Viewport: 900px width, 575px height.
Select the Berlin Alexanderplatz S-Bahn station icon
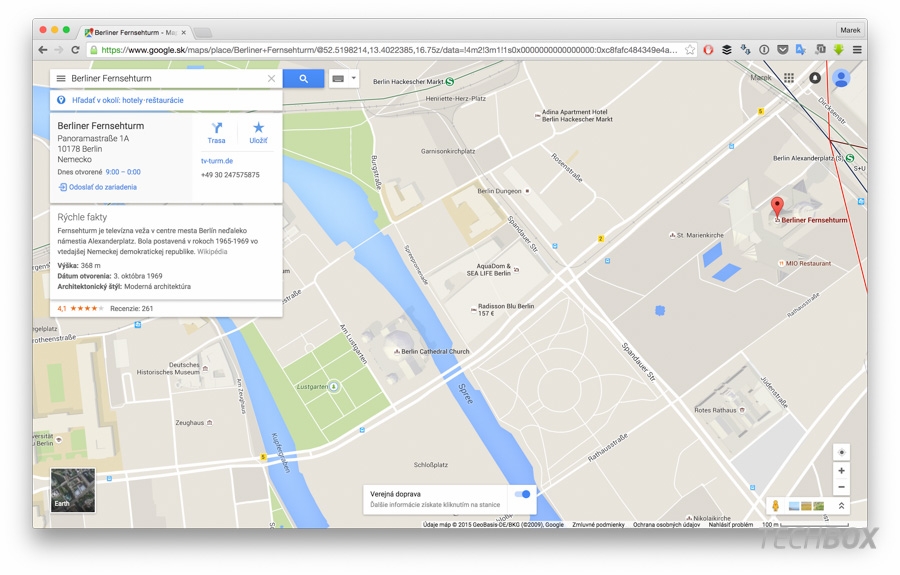tap(849, 158)
